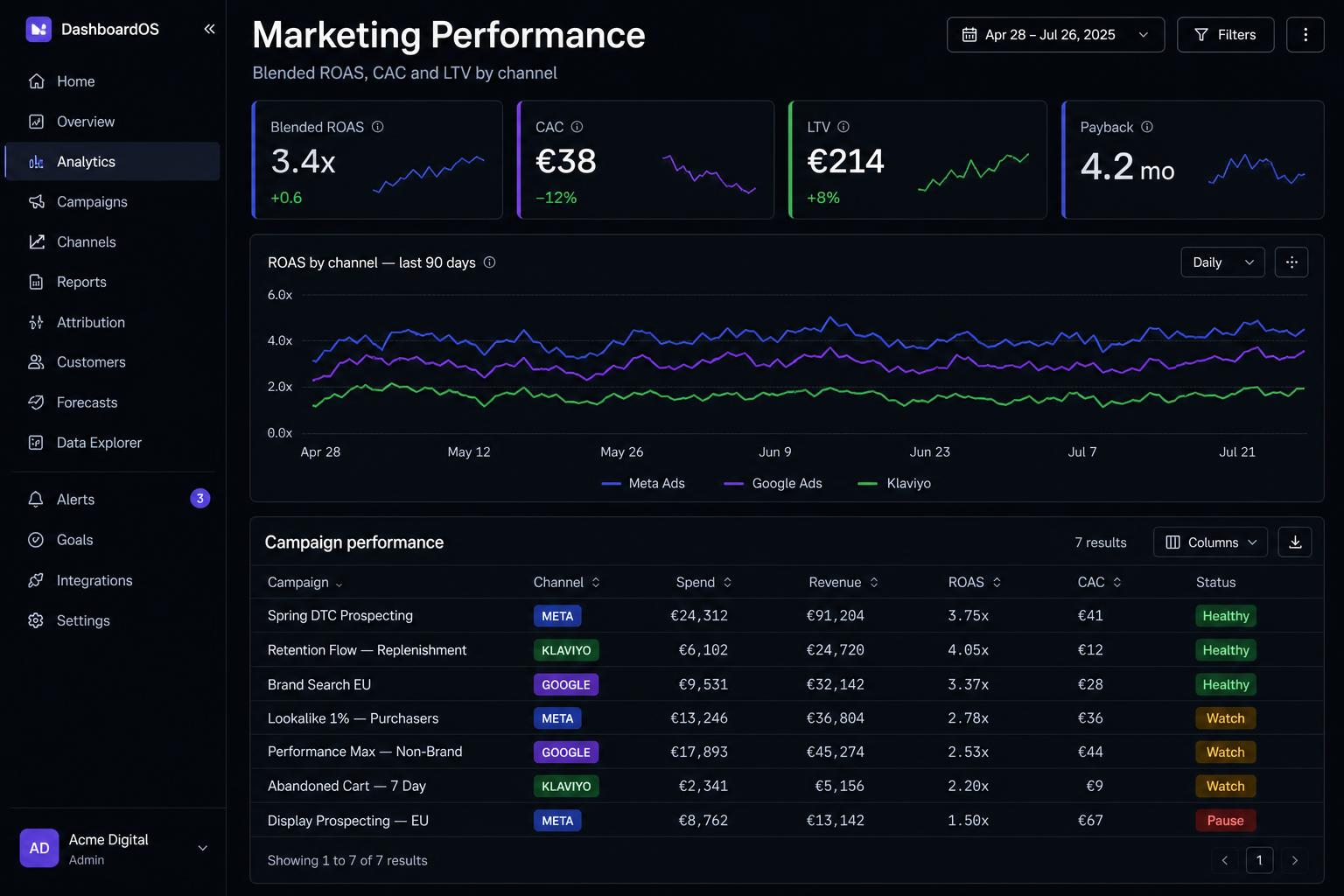This screenshot has height=896, width=1344.
Task: View Alerts
Action: (x=113, y=500)
